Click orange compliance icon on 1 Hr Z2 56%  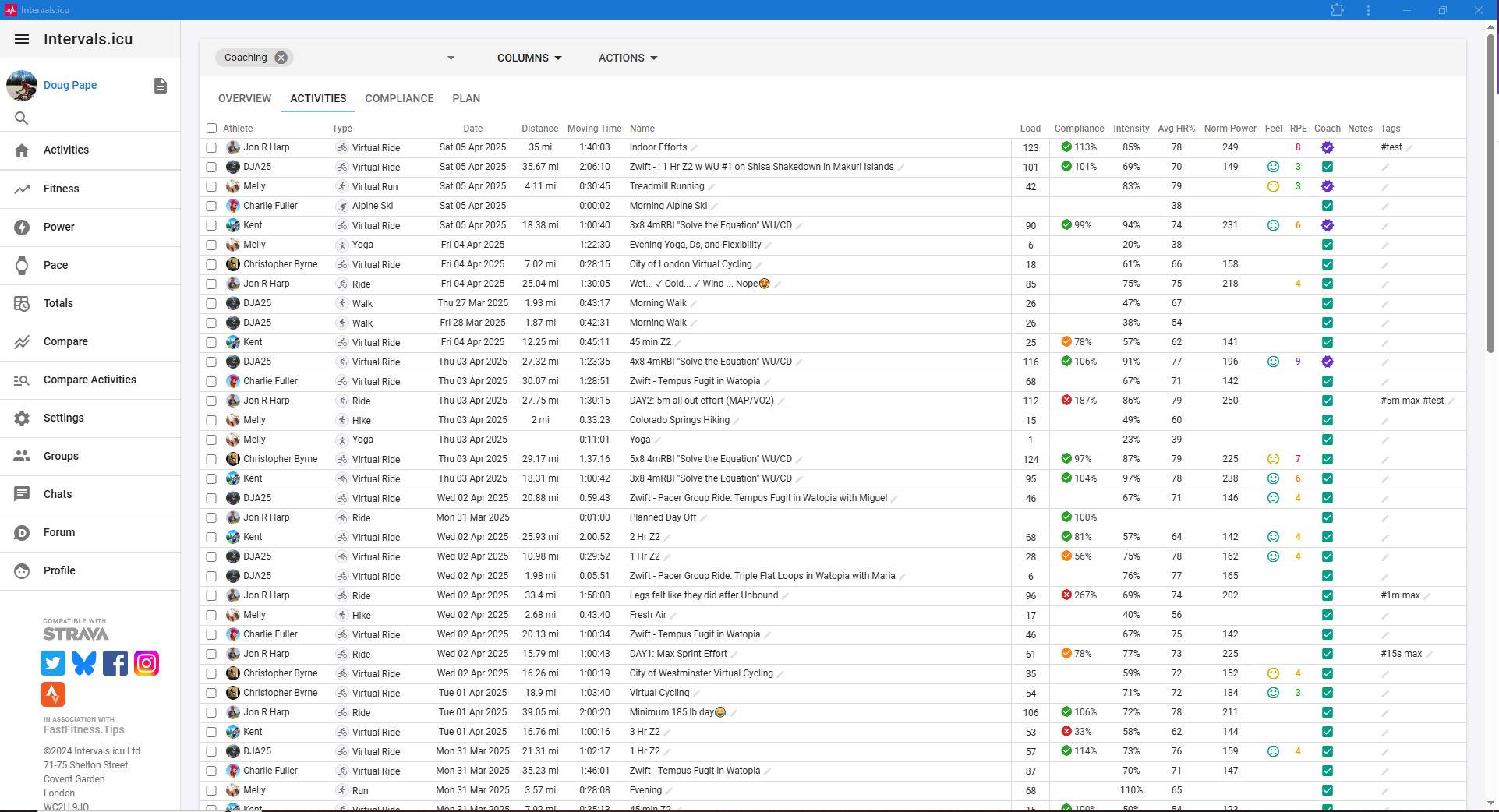tap(1066, 556)
